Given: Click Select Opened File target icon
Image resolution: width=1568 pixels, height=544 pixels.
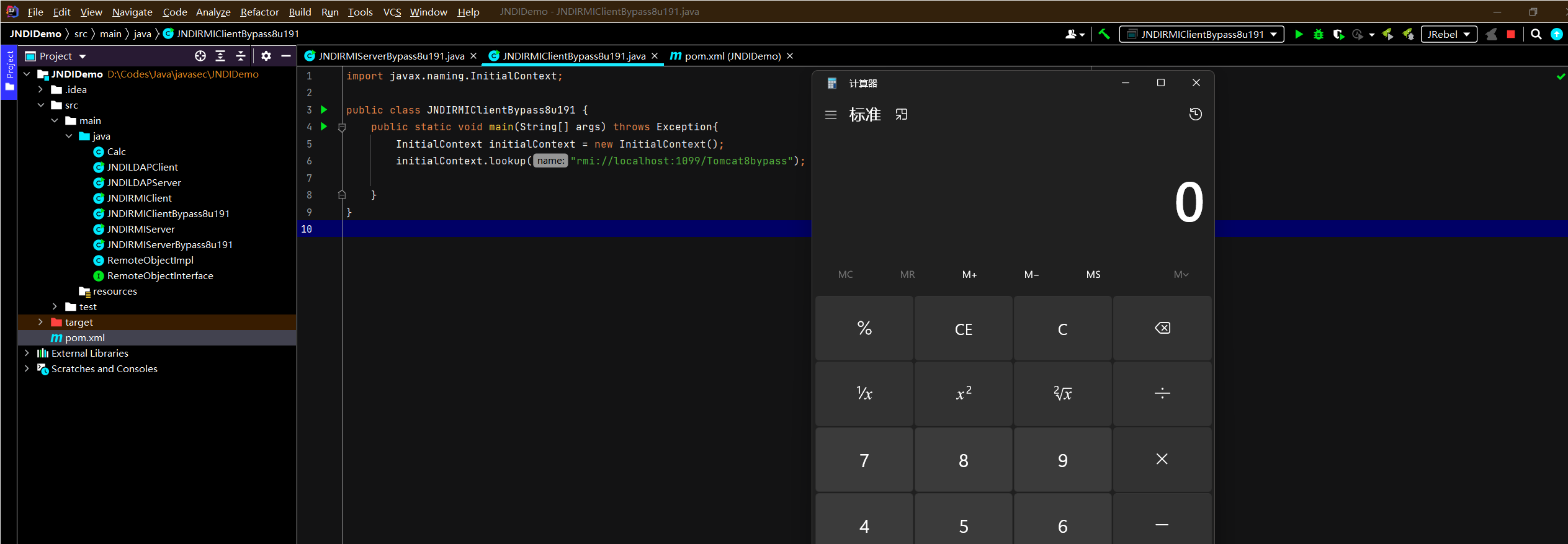Looking at the screenshot, I should coord(200,56).
